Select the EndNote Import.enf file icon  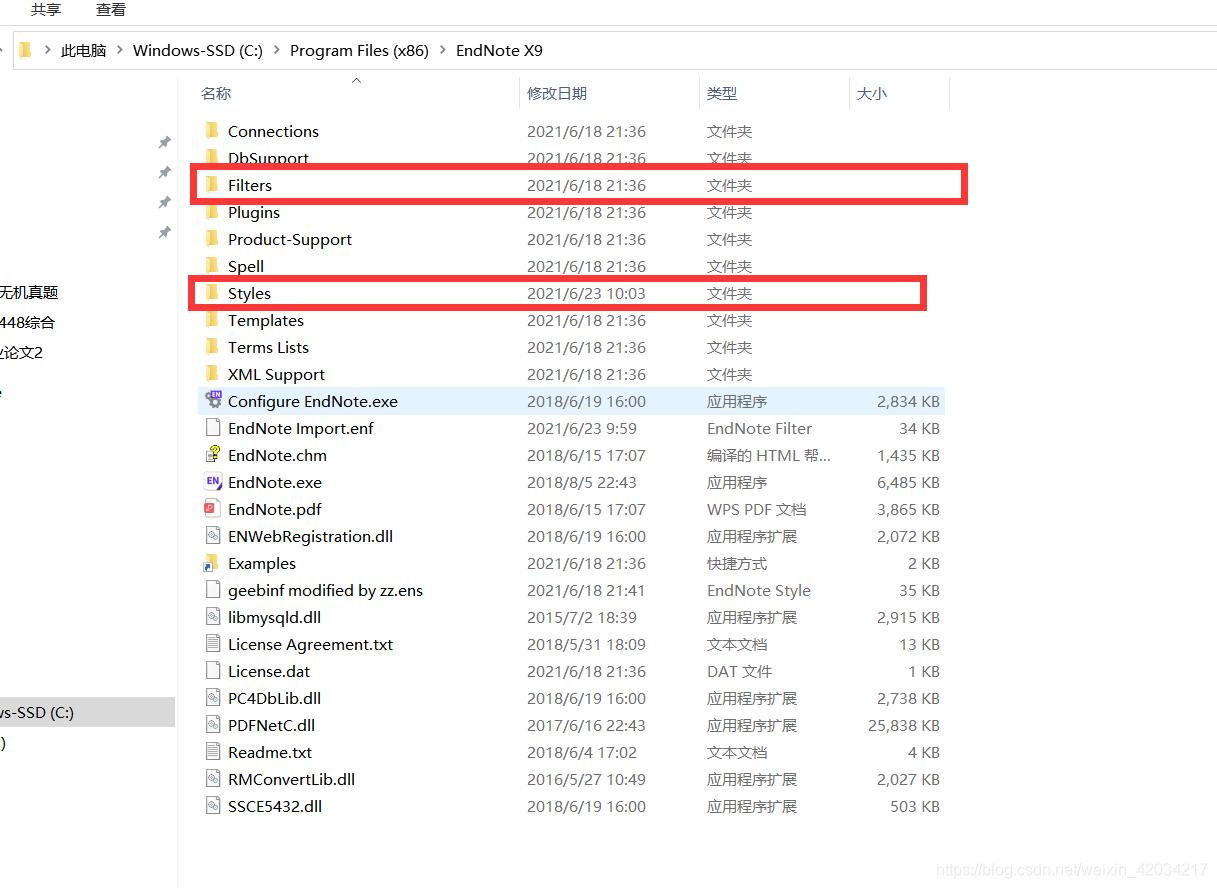212,428
